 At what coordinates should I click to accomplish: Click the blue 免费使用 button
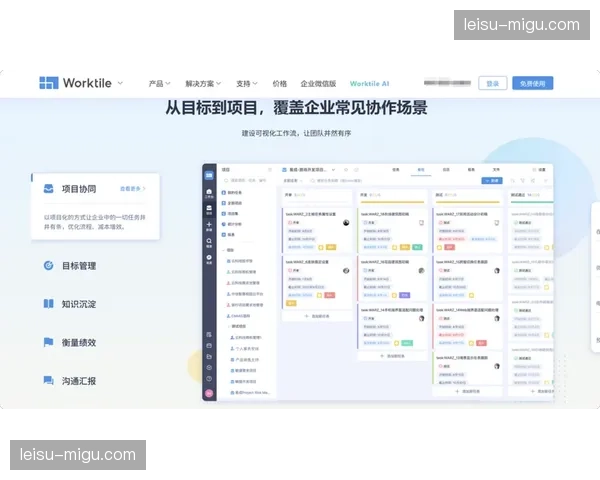click(532, 83)
